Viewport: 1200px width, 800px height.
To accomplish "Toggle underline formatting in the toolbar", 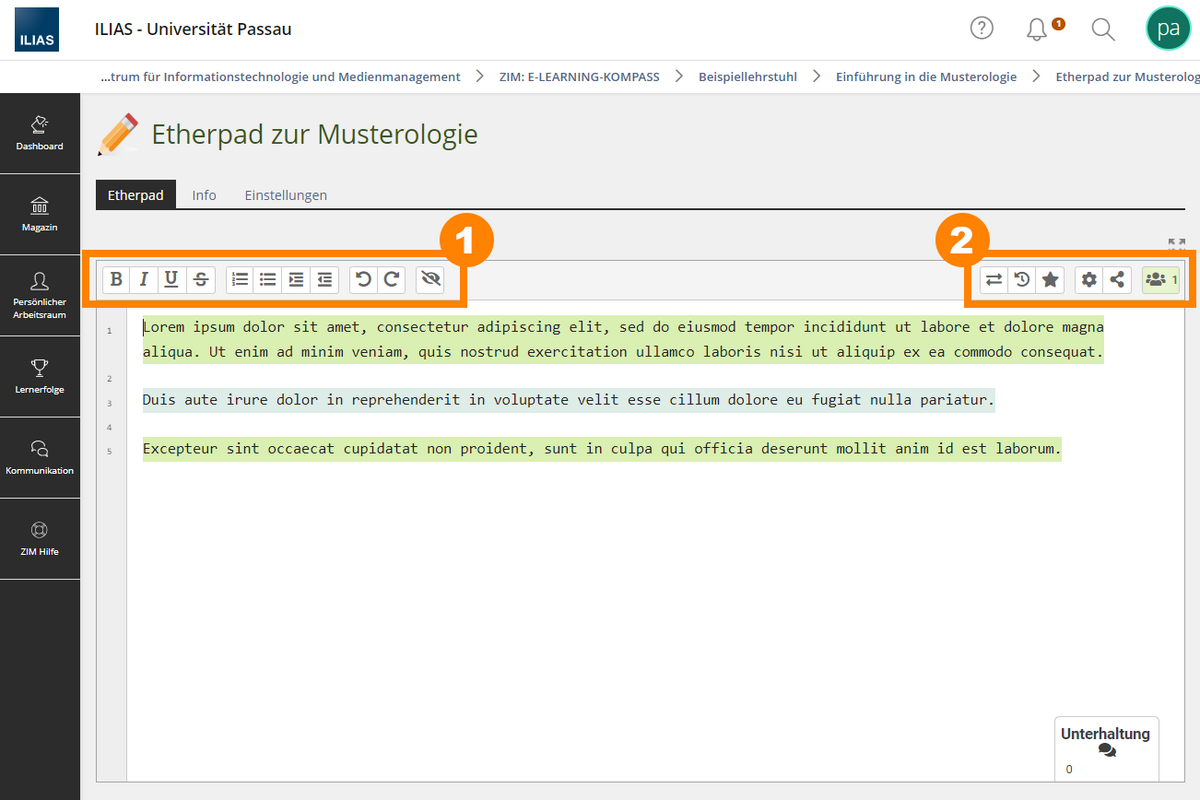I will 172,280.
